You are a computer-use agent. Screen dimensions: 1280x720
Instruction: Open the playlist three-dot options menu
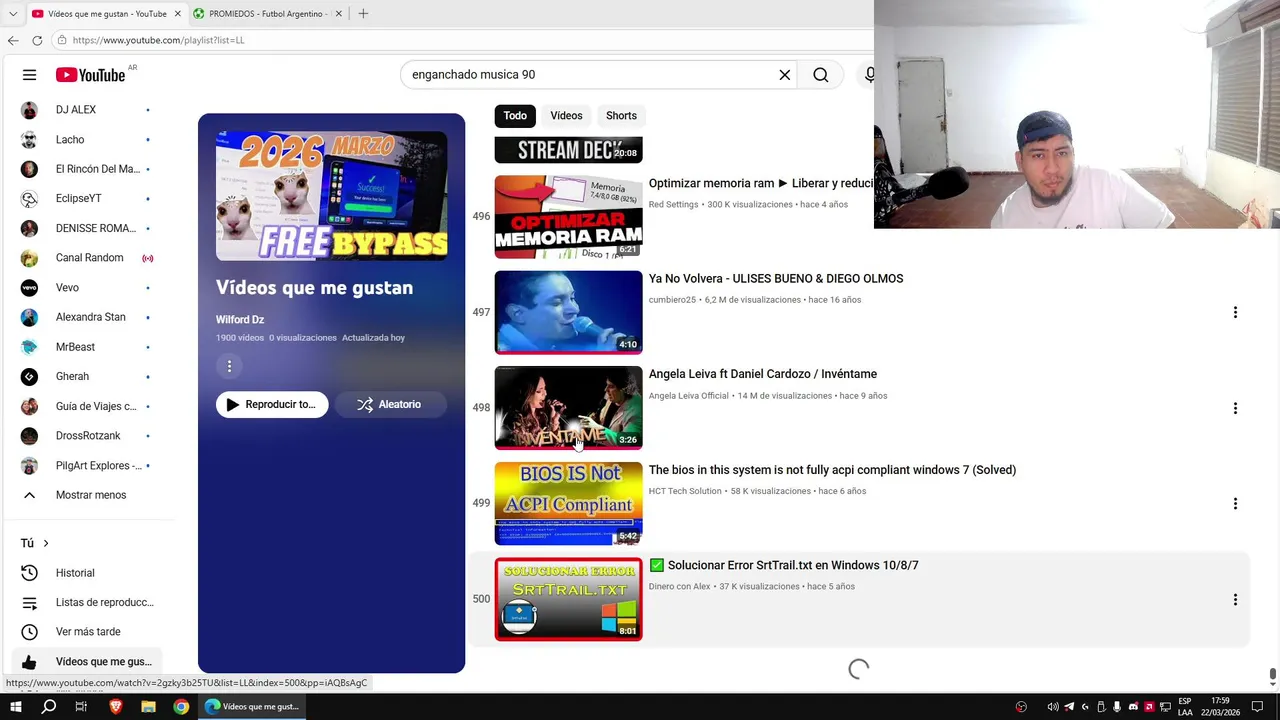[229, 367]
